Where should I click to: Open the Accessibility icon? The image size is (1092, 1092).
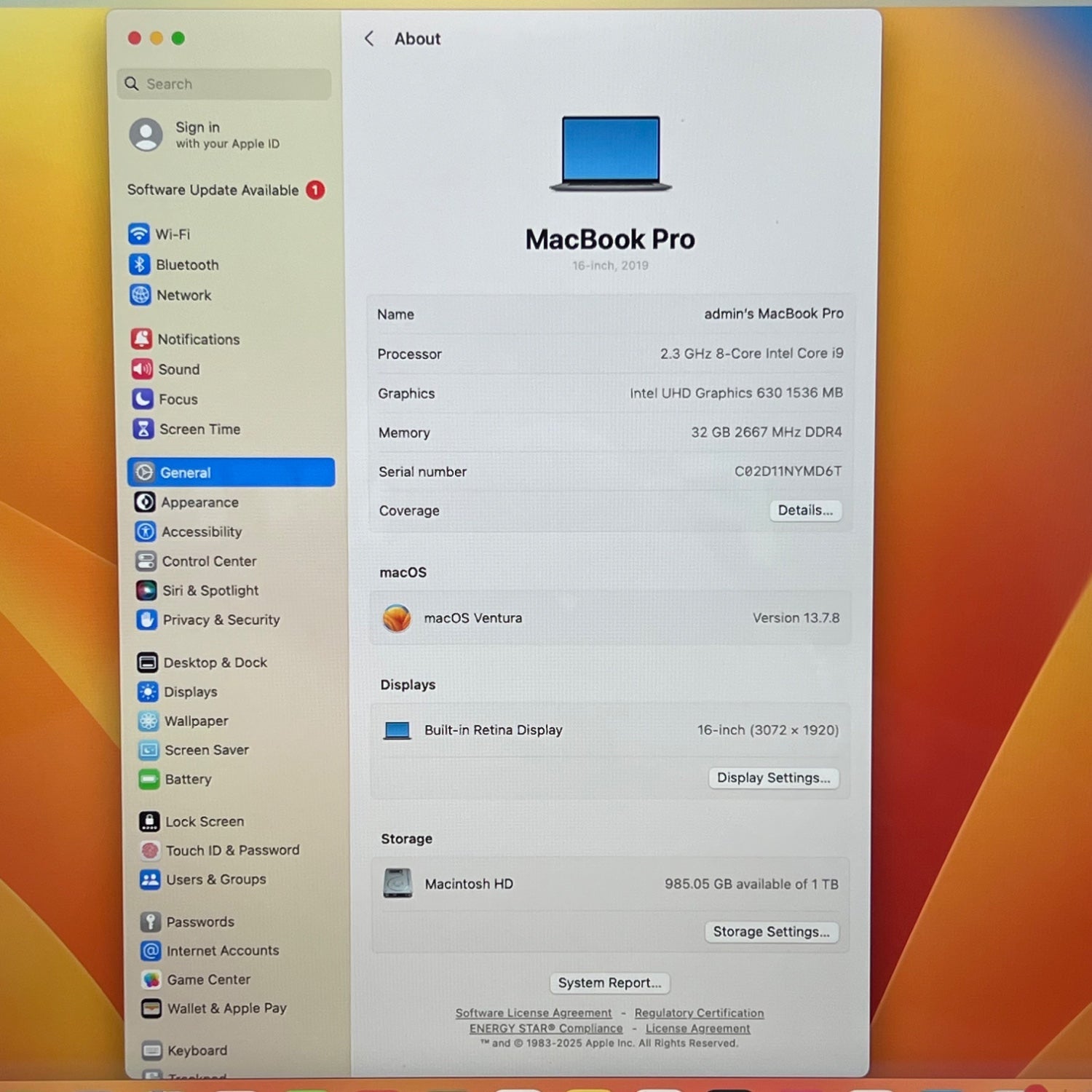point(146,531)
